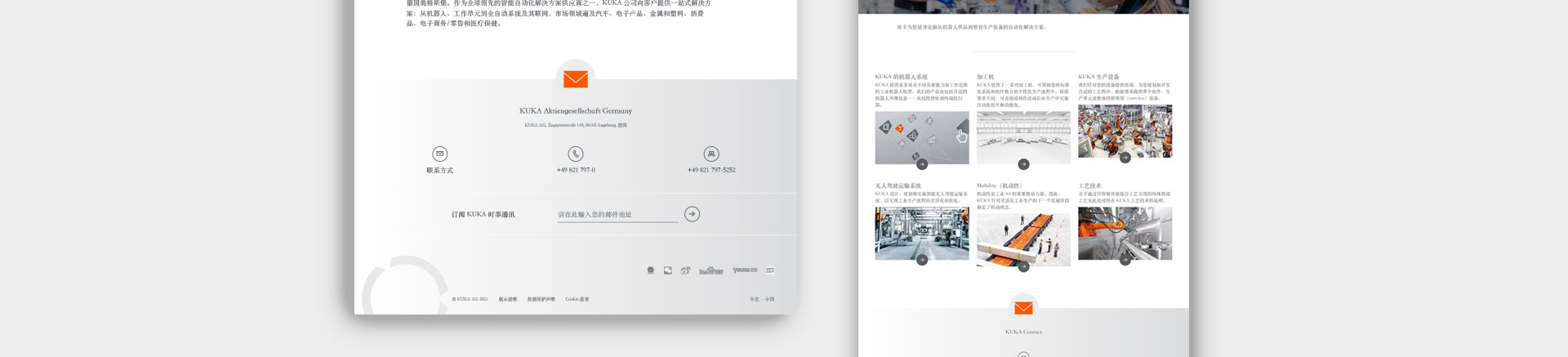This screenshot has width=1568, height=357.
Task: Click the orange envelope icon above KUKA Aktiengesellschaft
Action: [x=576, y=79]
